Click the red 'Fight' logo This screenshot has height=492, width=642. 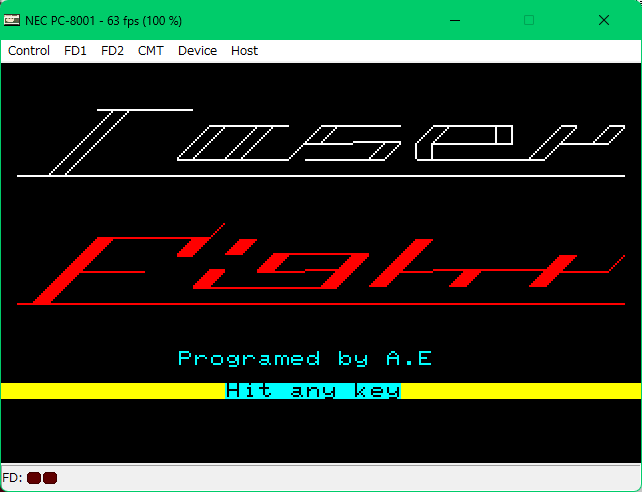point(320,270)
